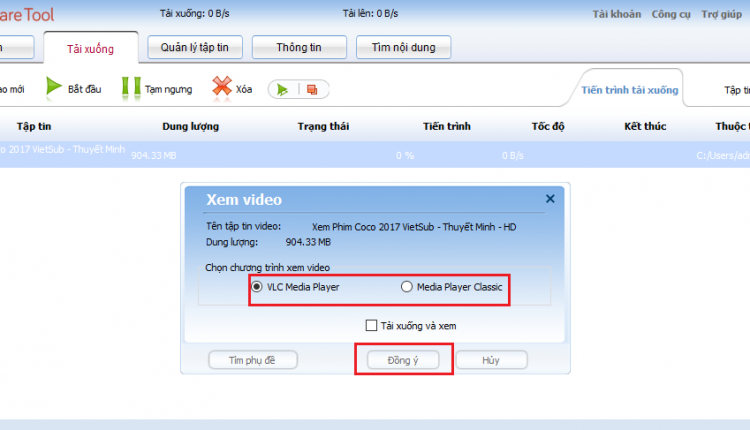The image size is (750, 430).
Task: Click the 0 B/s speed cell in download row
Action: [x=513, y=155]
